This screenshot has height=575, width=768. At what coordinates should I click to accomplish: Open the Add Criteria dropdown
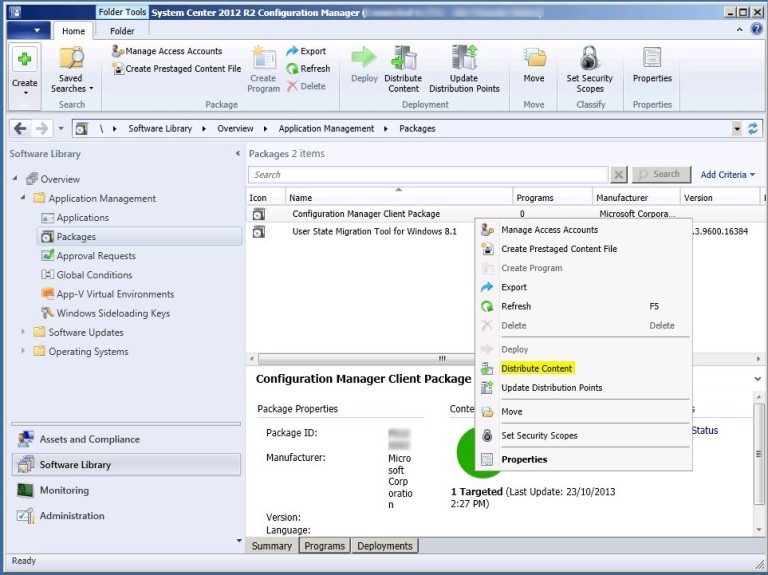[x=727, y=175]
